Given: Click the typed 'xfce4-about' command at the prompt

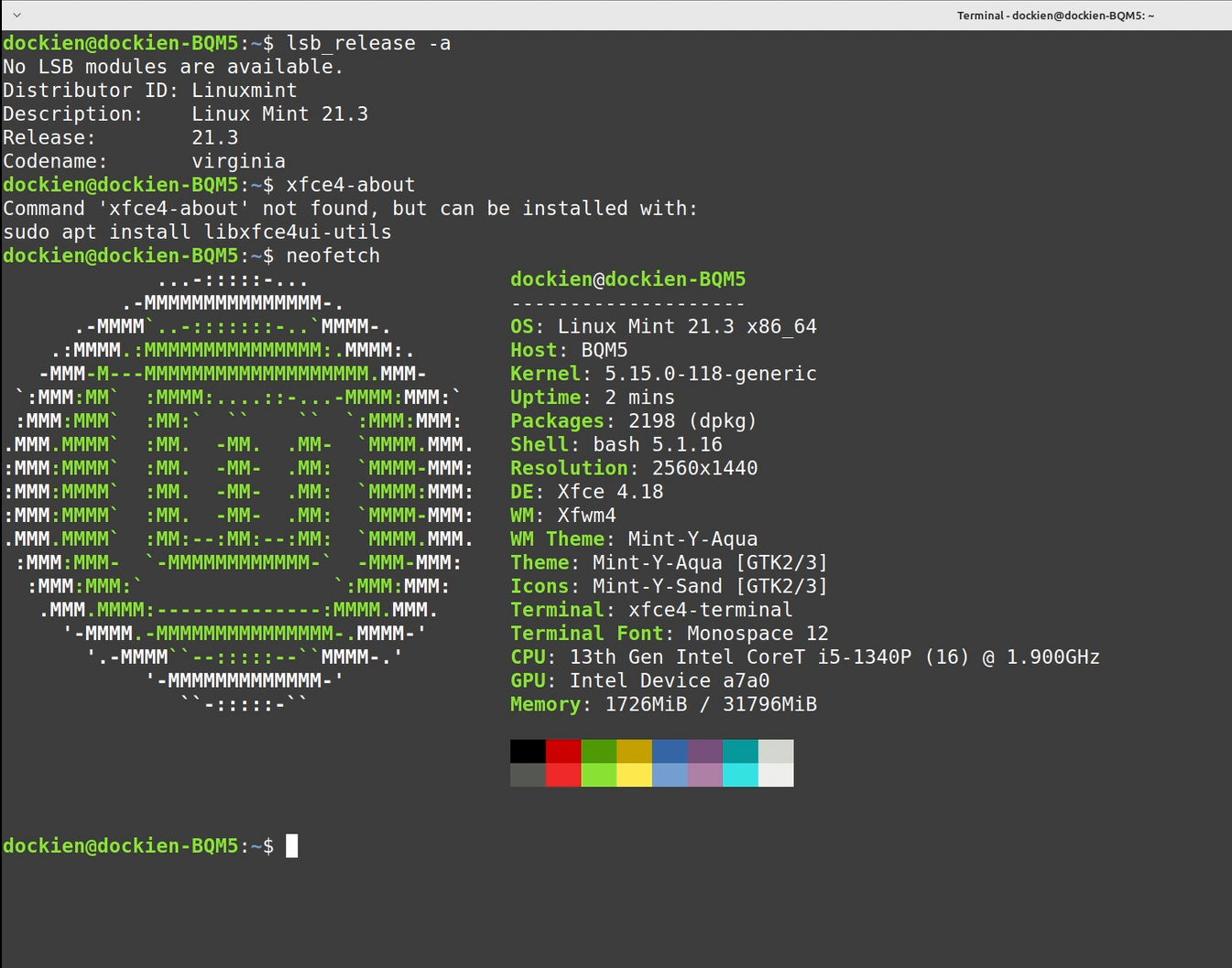Looking at the screenshot, I should point(351,185).
